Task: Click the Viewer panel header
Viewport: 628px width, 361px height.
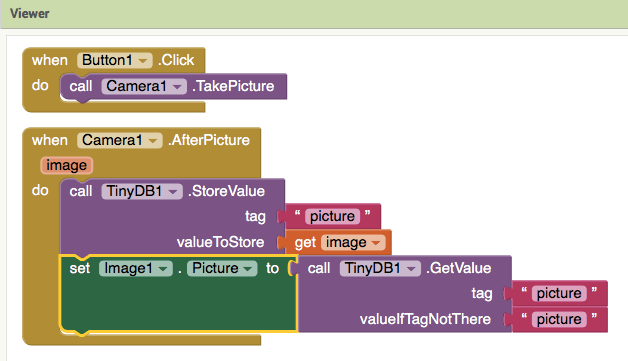Action: tap(314, 14)
